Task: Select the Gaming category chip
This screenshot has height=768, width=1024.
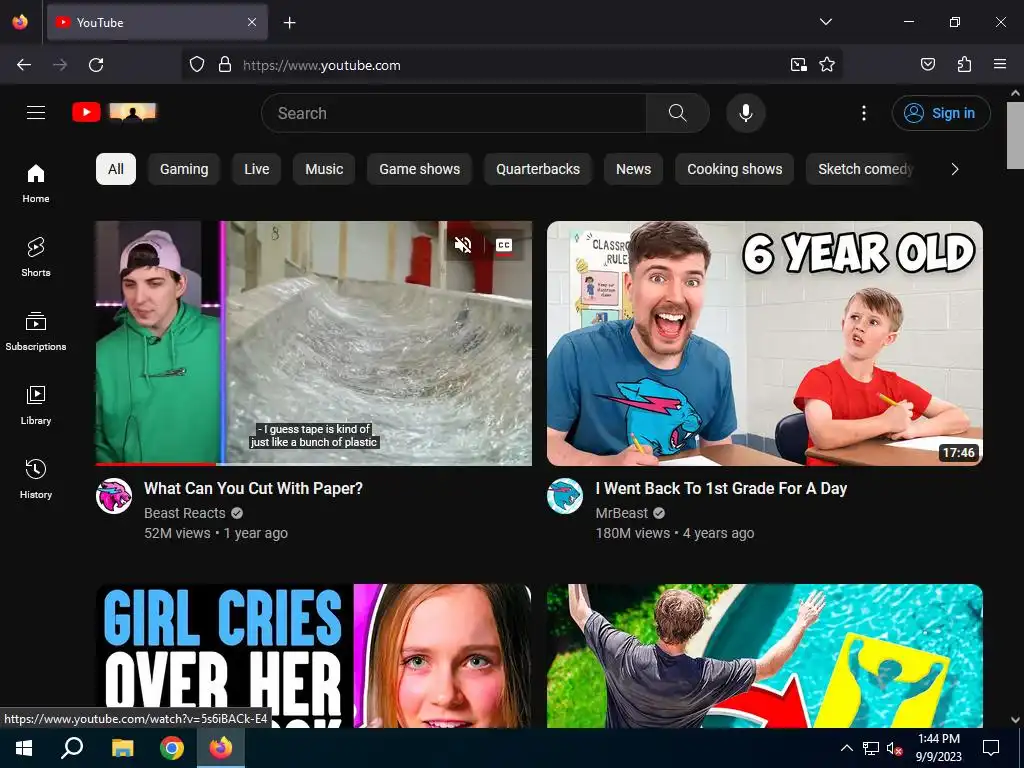Action: click(x=184, y=169)
